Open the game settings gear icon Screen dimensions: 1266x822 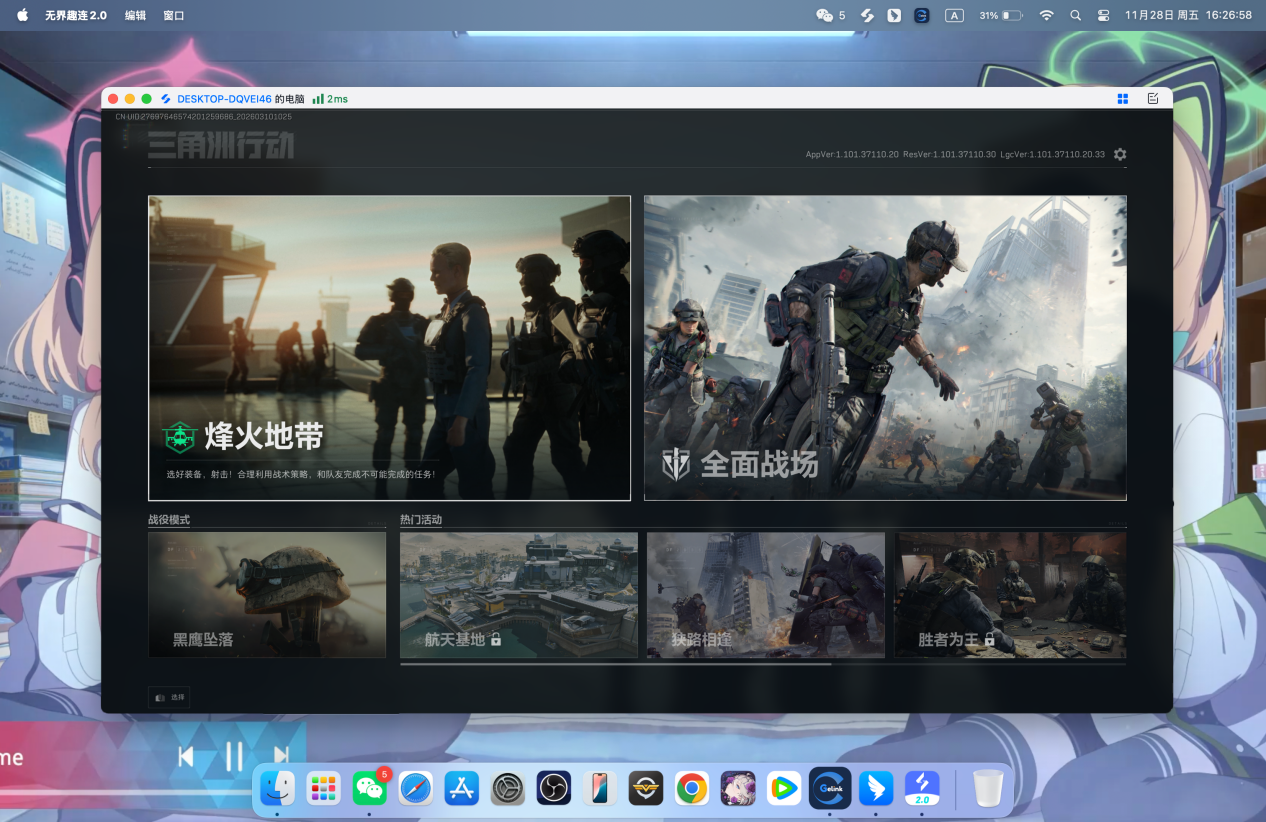(1120, 154)
